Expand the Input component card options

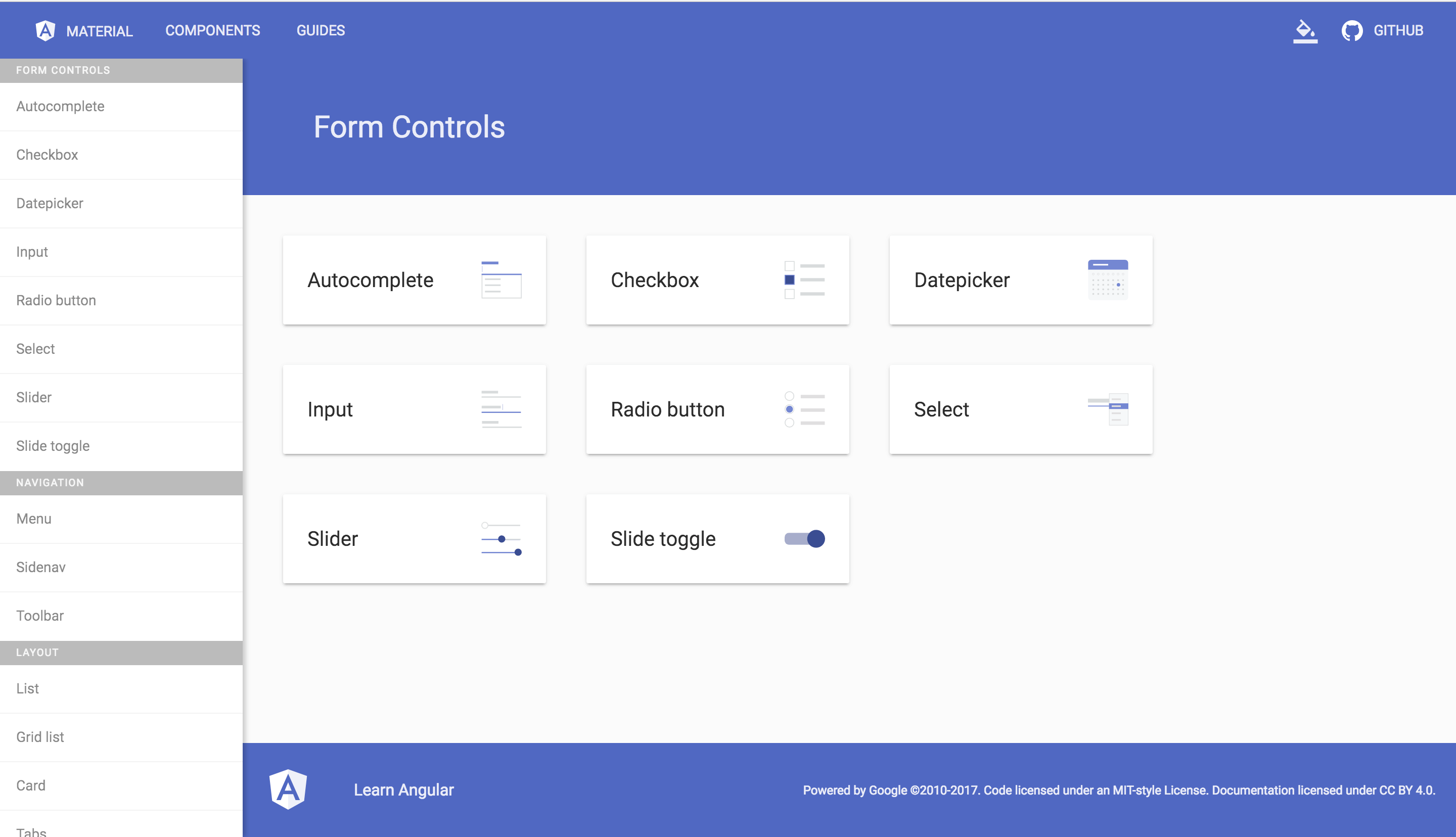point(415,409)
